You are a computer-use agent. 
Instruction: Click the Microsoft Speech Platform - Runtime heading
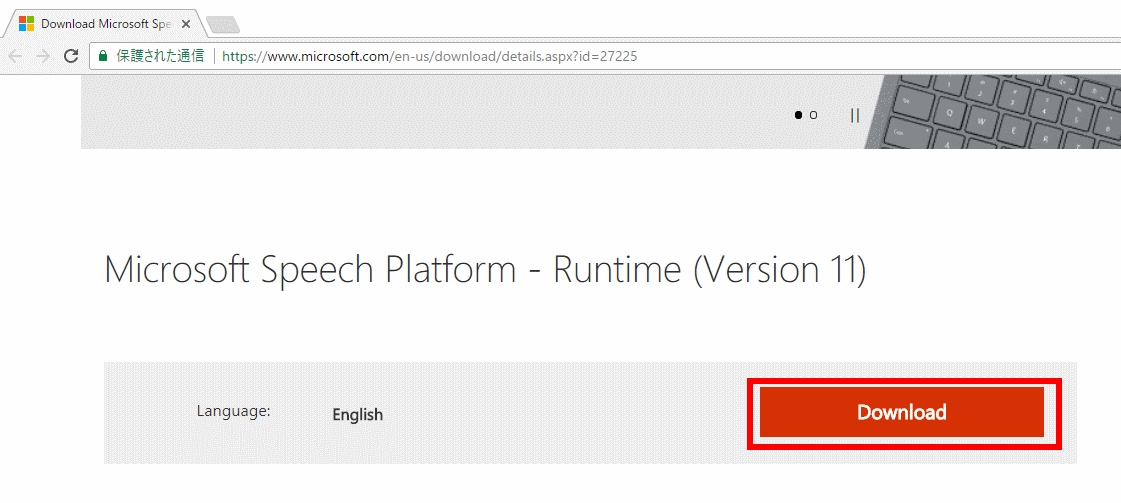485,270
